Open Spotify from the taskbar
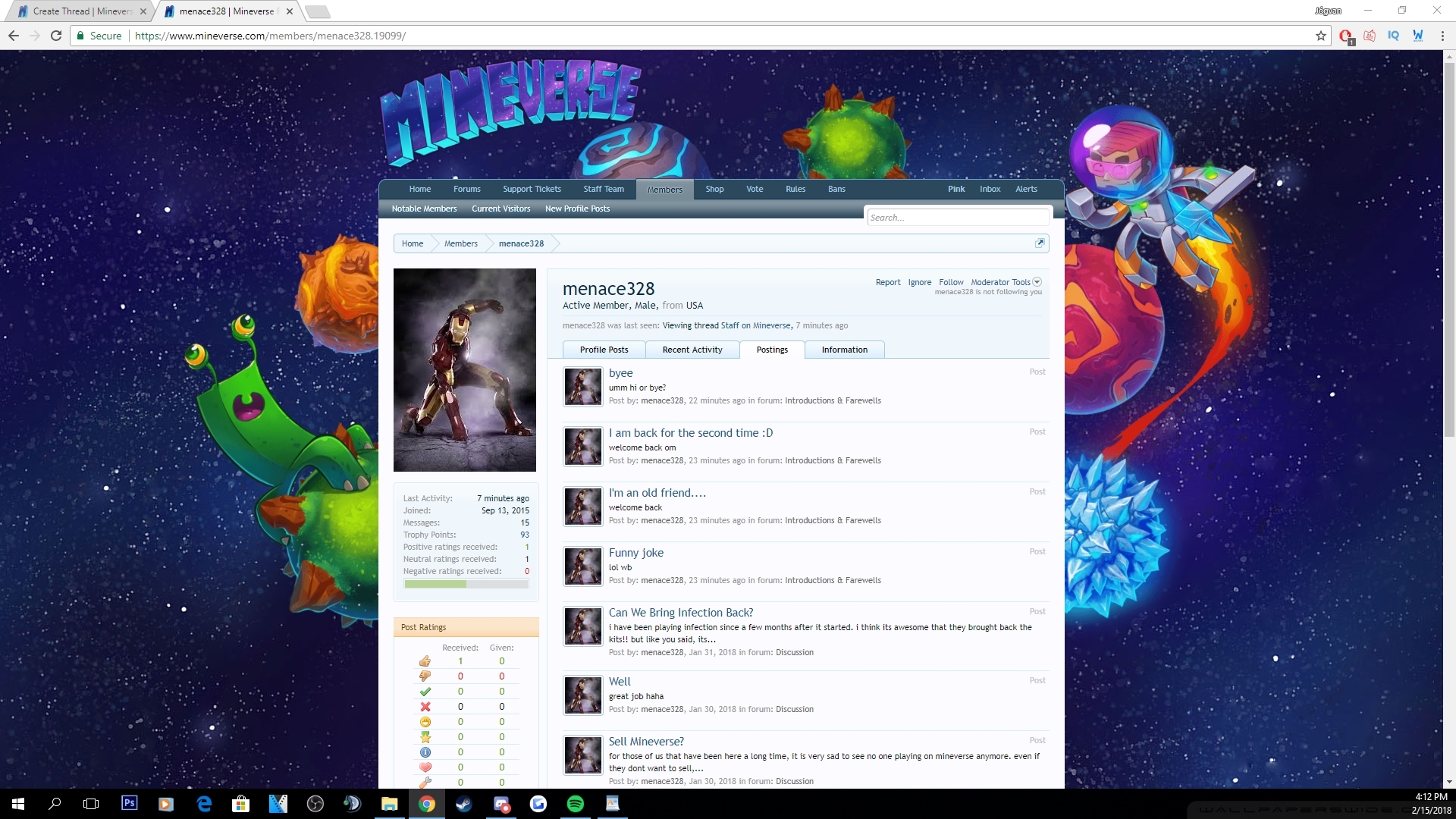 [576, 804]
